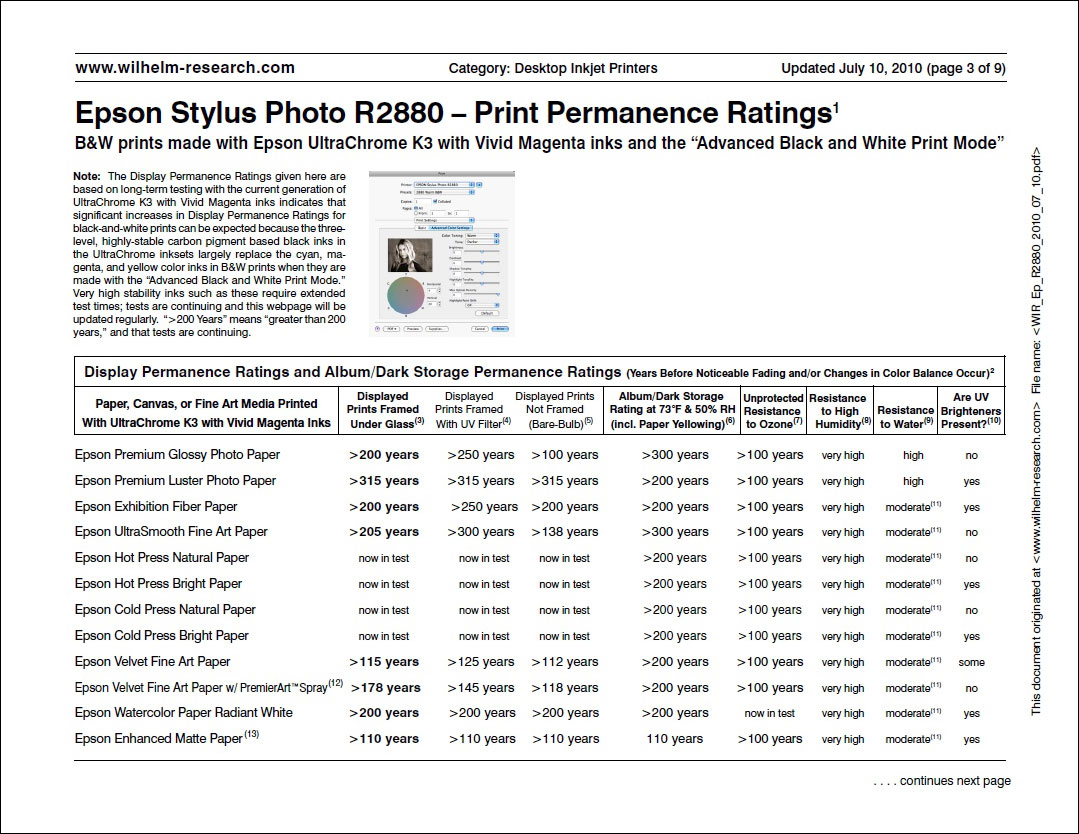Click the ">125 years" UV filter value
This screenshot has height=834, width=1079.
pyautogui.click(x=481, y=662)
